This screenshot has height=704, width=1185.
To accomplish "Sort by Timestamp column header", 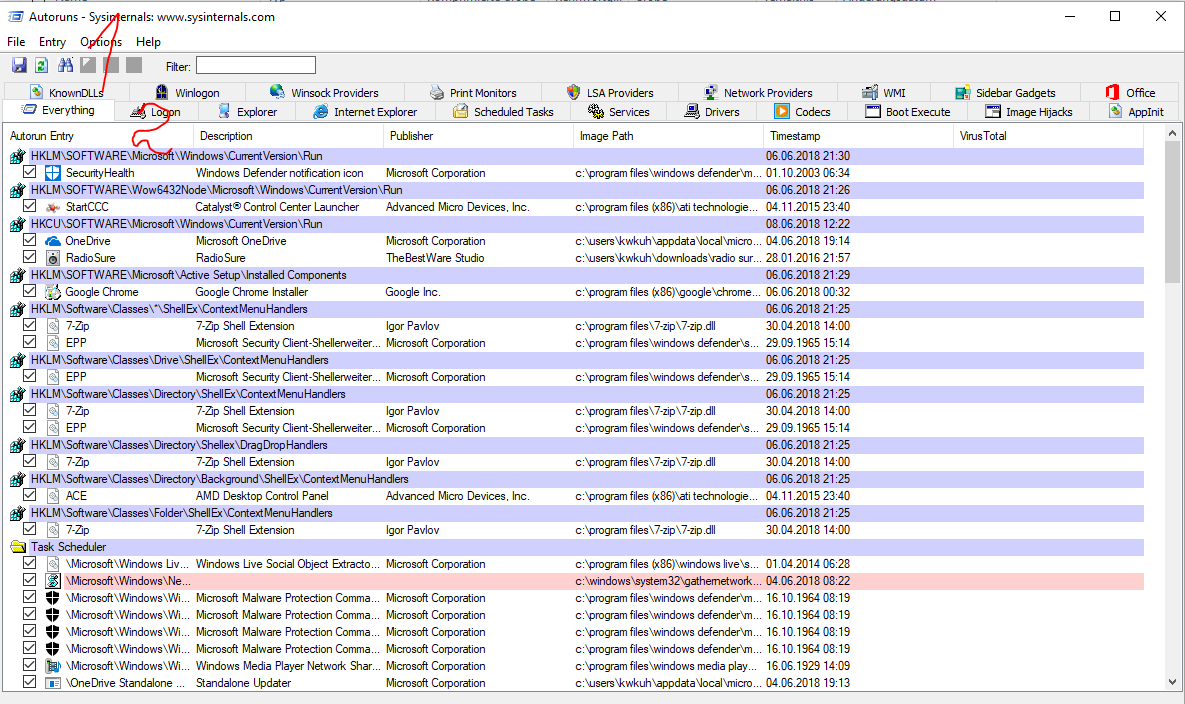I will (x=859, y=136).
